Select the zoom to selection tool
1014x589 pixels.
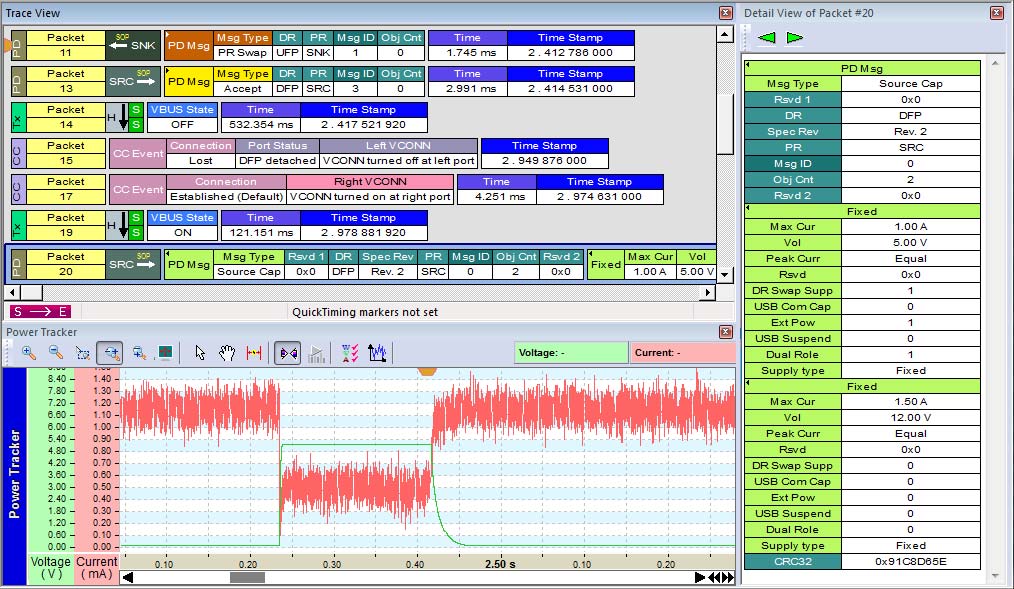[x=83, y=353]
